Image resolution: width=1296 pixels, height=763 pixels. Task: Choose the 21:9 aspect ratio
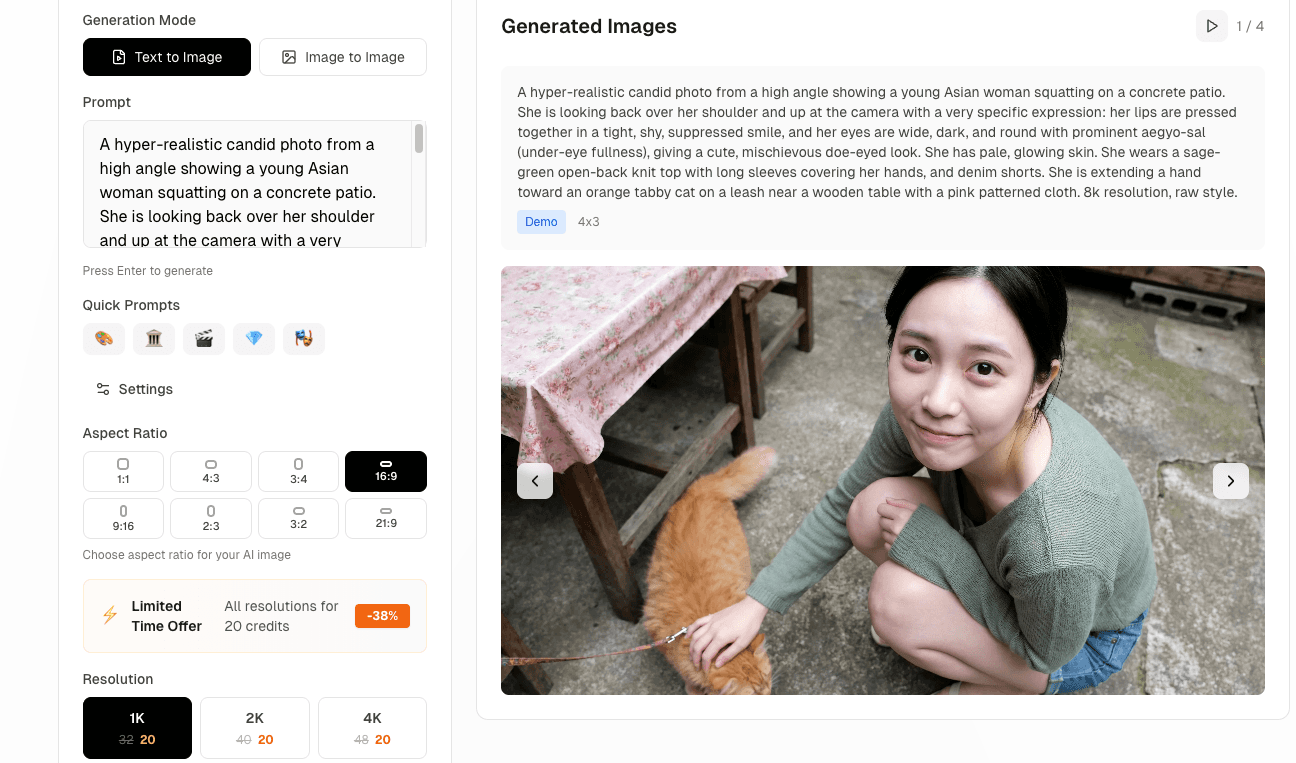386,518
